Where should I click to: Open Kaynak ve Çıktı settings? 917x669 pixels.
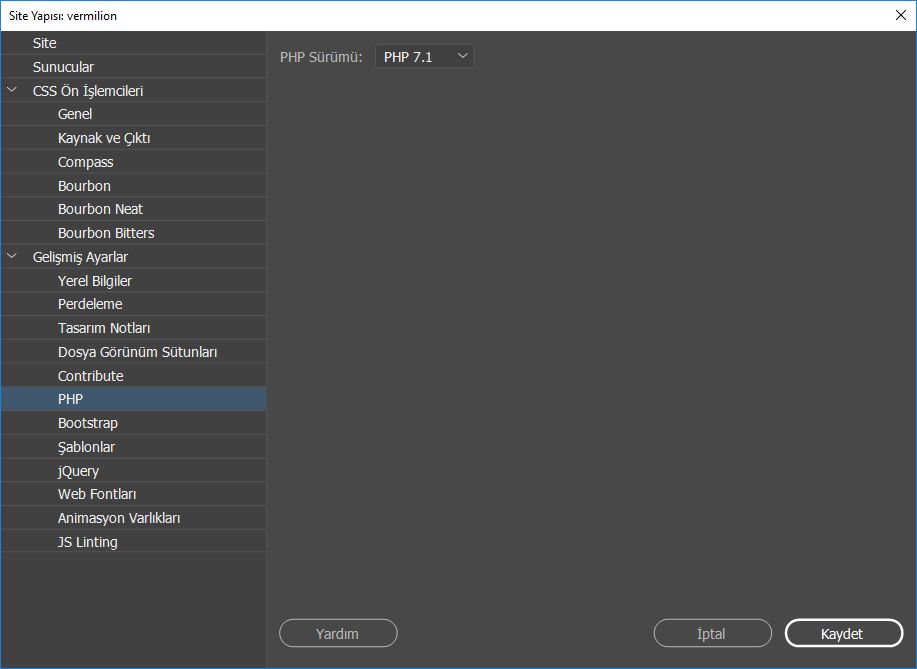[x=133, y=138]
